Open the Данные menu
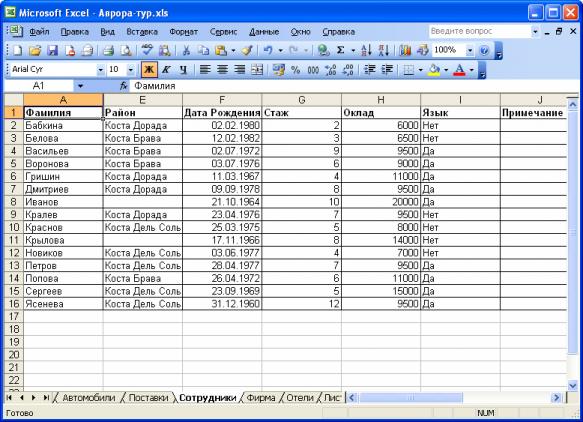The width and height of the screenshot is (583, 422). 264,32
